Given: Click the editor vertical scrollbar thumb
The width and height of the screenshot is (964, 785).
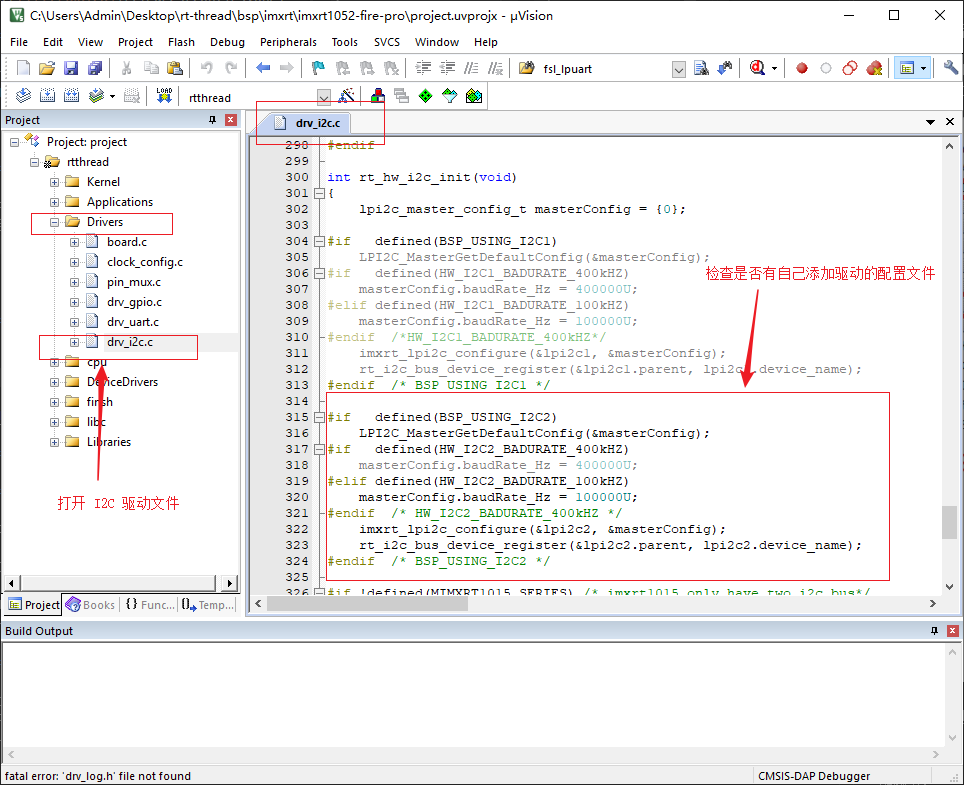Looking at the screenshot, I should click(948, 521).
